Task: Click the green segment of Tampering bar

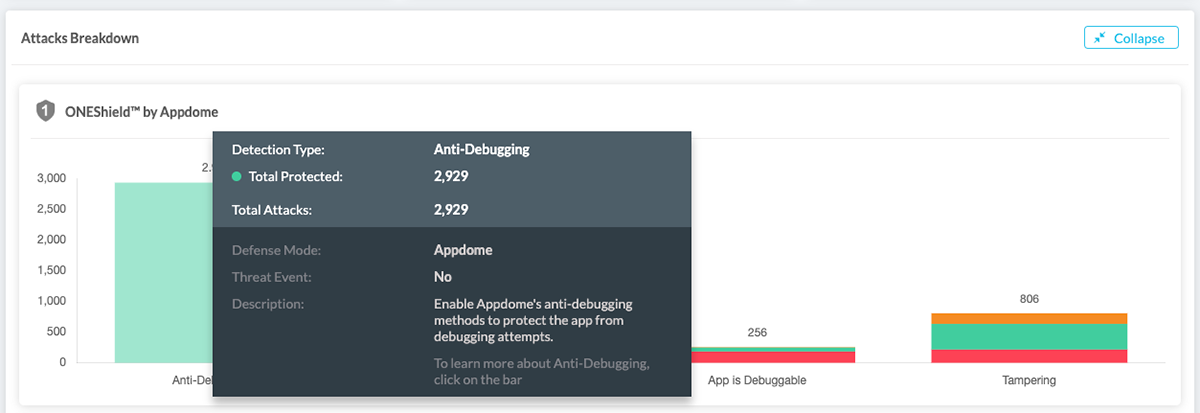Action: 1029,336
